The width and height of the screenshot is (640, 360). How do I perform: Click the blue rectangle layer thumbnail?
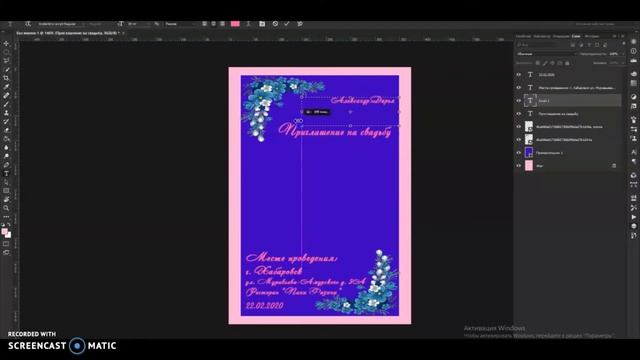tap(529, 152)
